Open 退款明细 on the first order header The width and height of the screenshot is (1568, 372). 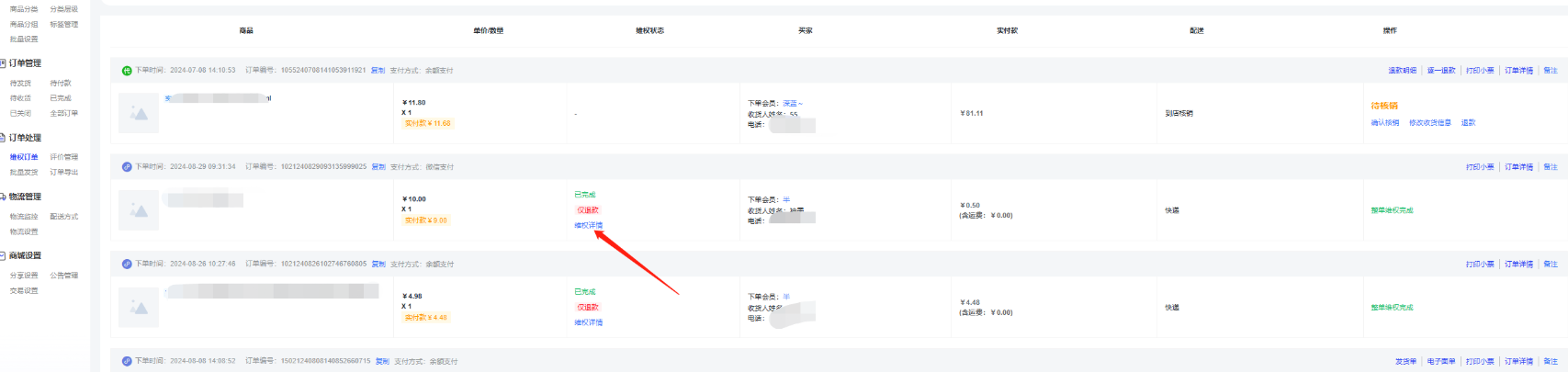tap(1402, 70)
